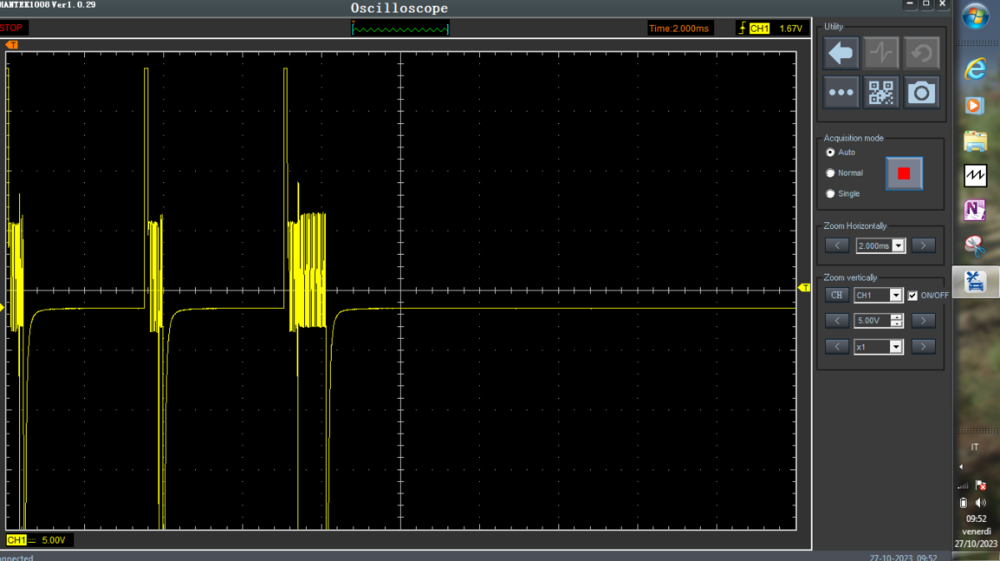Click the waveform pulse utility icon

click(x=881, y=53)
